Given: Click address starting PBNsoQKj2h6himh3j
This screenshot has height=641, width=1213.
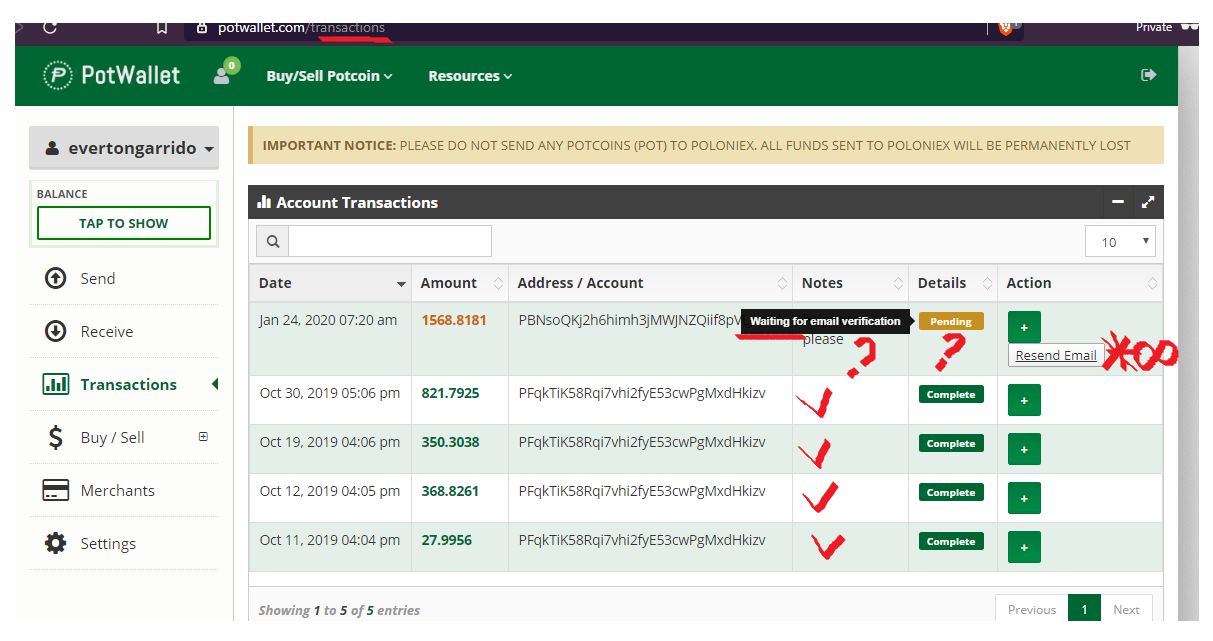Looking at the screenshot, I should pos(630,320).
